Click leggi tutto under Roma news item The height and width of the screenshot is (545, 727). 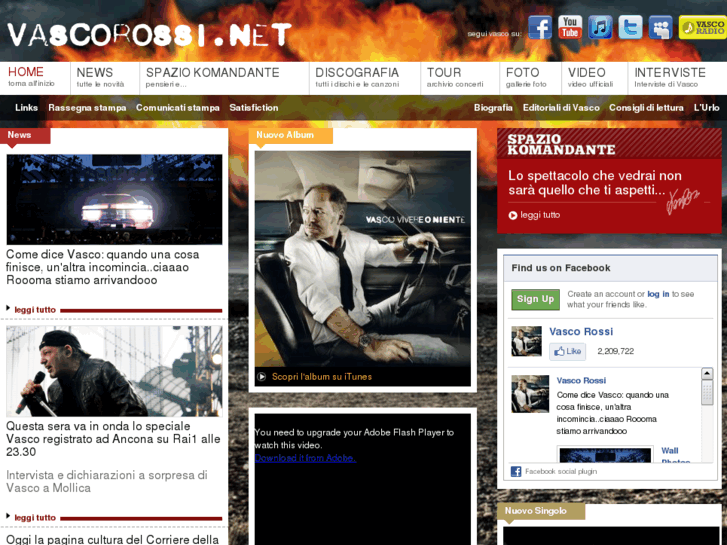pyautogui.click(x=35, y=310)
